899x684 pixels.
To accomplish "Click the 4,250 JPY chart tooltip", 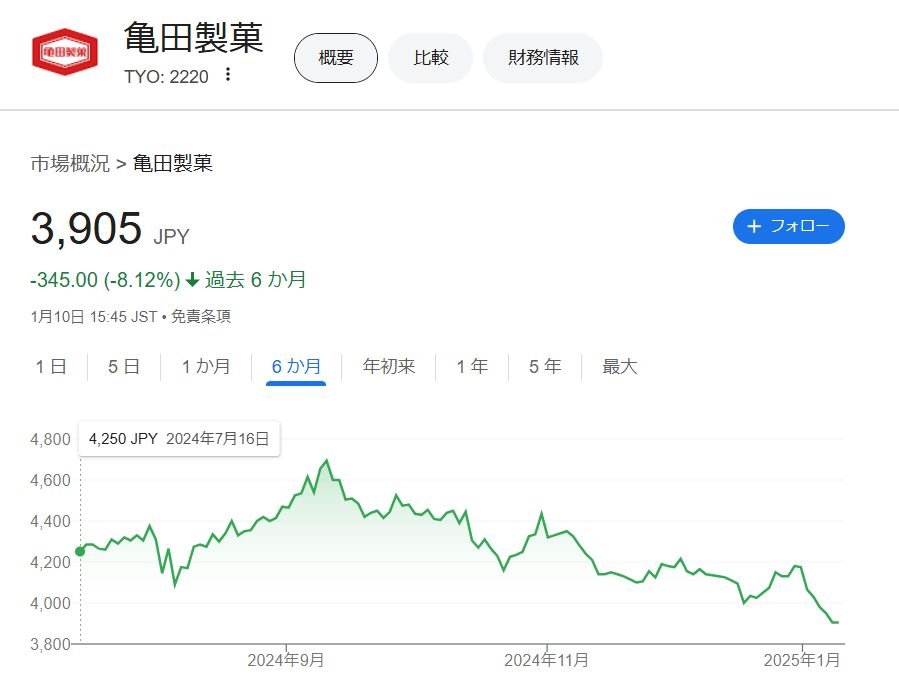I will (x=179, y=439).
